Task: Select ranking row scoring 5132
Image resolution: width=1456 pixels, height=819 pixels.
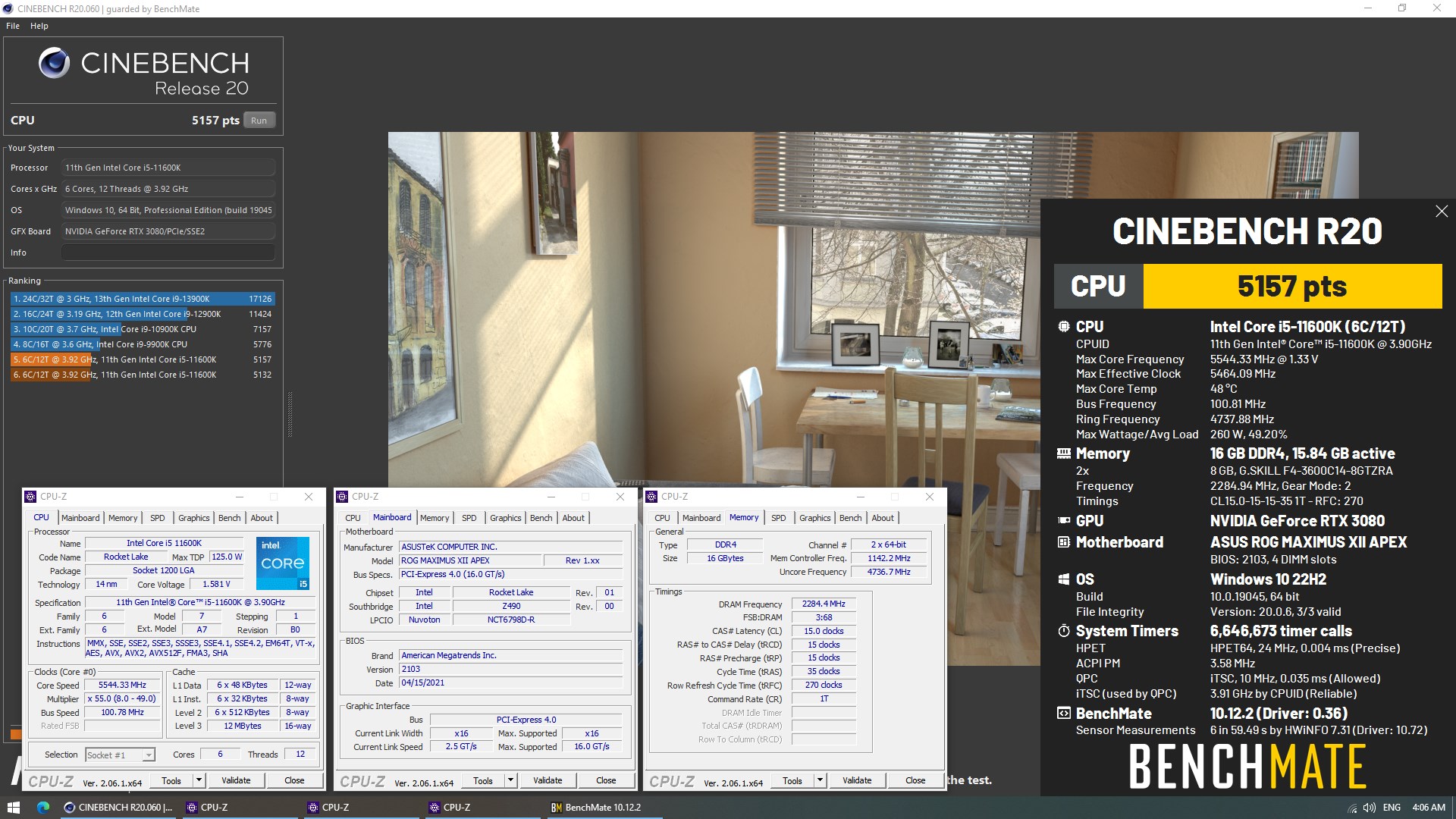Action: click(143, 375)
